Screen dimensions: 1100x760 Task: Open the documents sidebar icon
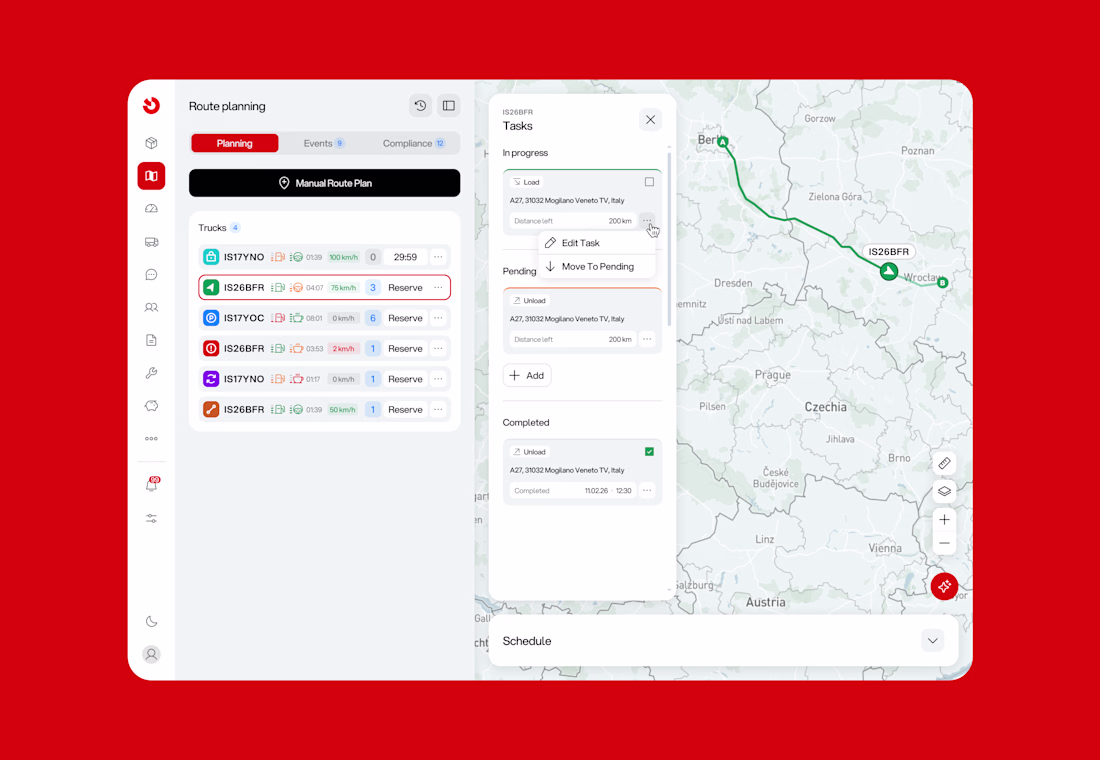[151, 340]
